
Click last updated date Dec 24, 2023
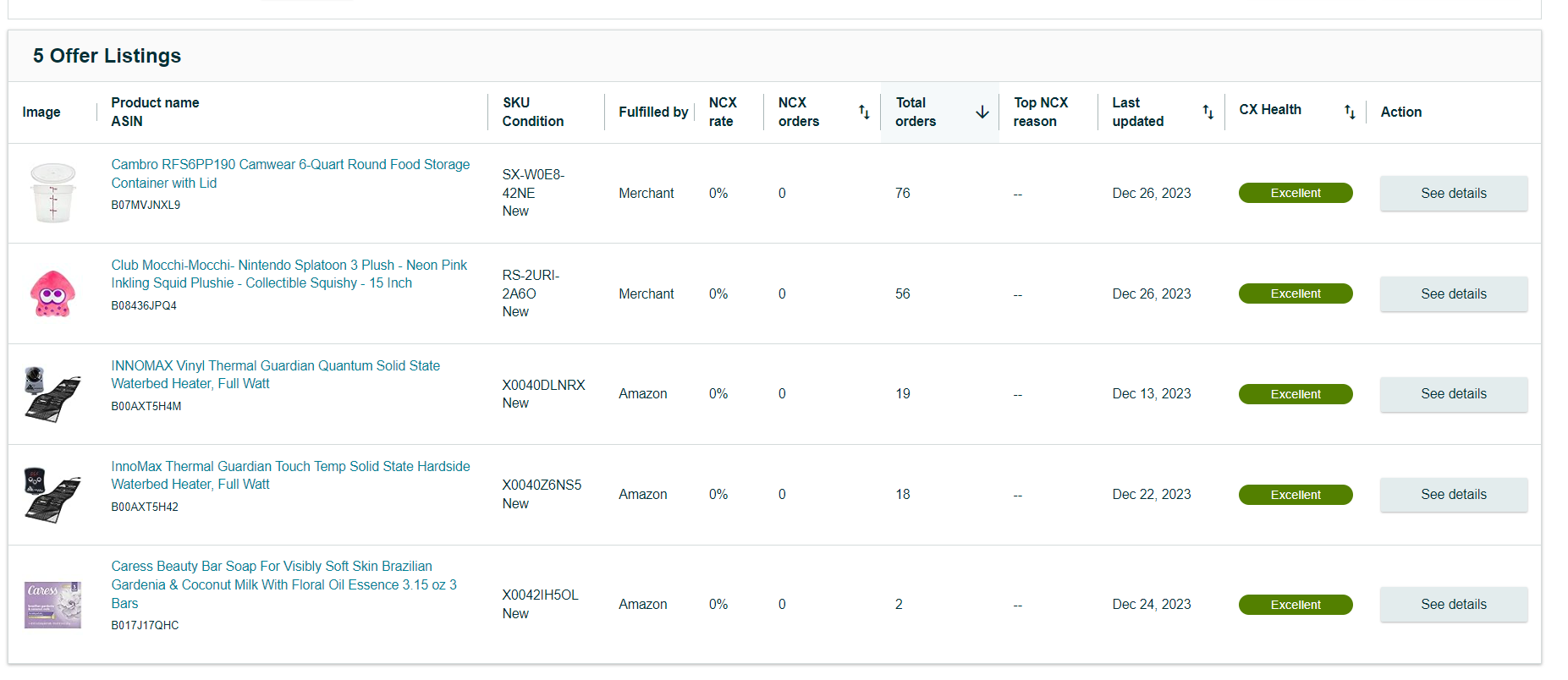[x=1152, y=604]
